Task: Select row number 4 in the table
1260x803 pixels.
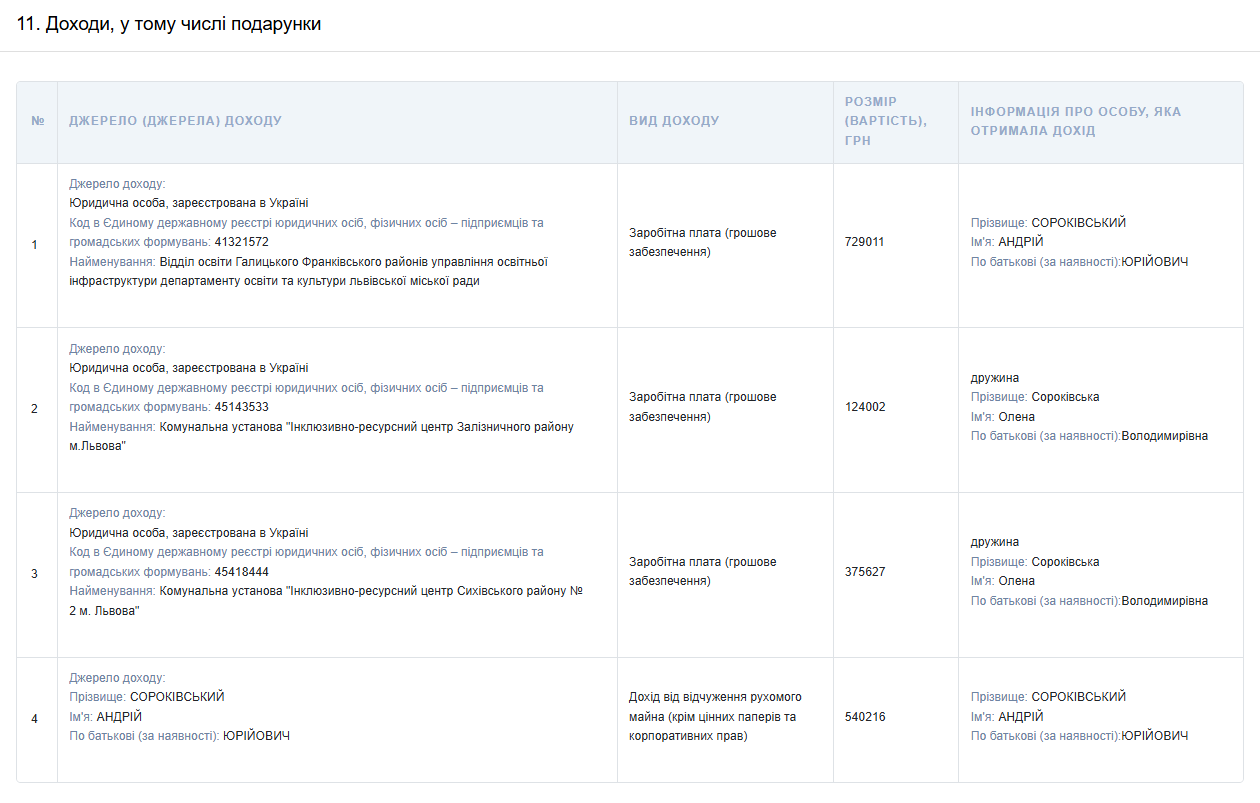Action: [x=35, y=719]
